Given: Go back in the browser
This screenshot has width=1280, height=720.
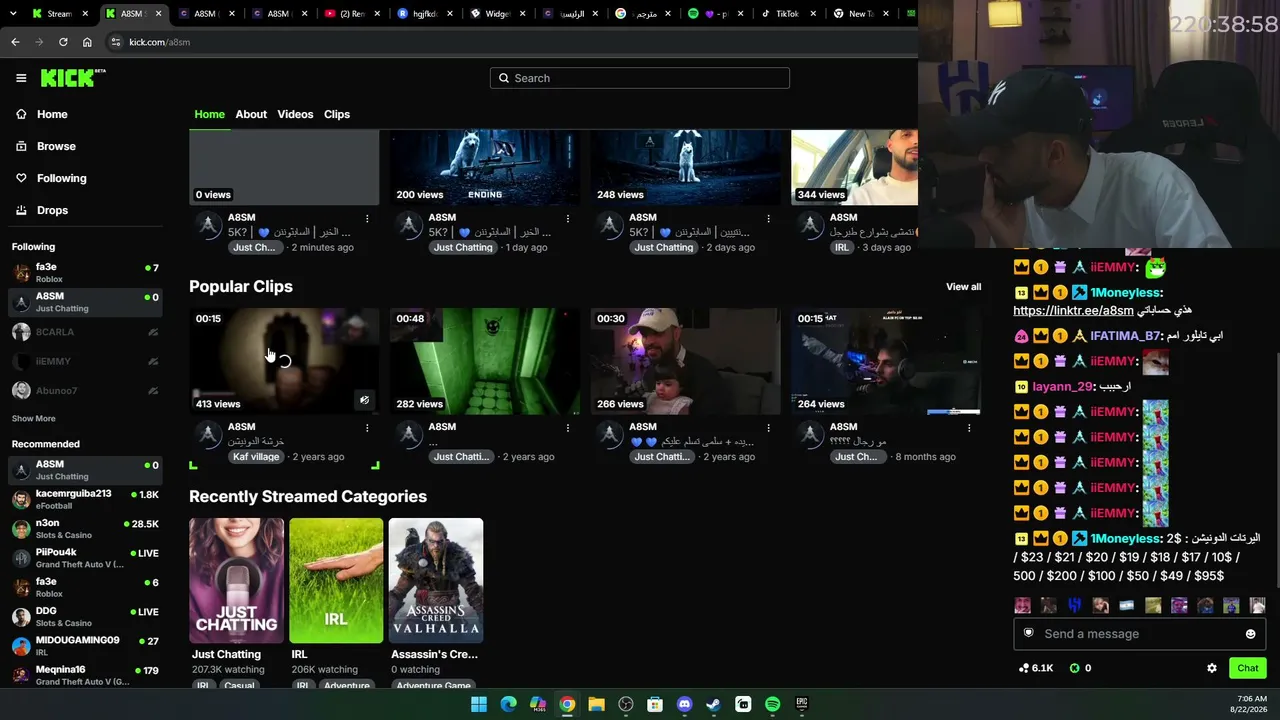Looking at the screenshot, I should point(15,42).
